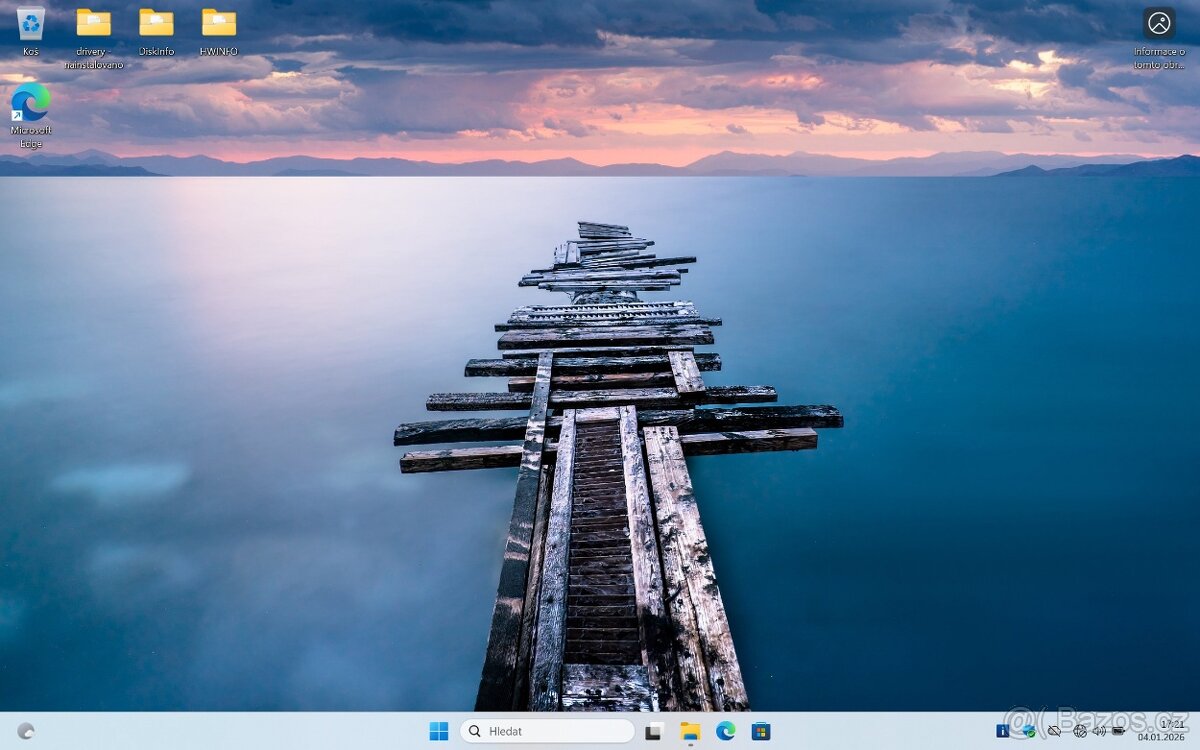Open Task View from the taskbar
Screen dimensions: 1200x750
(x=652, y=731)
